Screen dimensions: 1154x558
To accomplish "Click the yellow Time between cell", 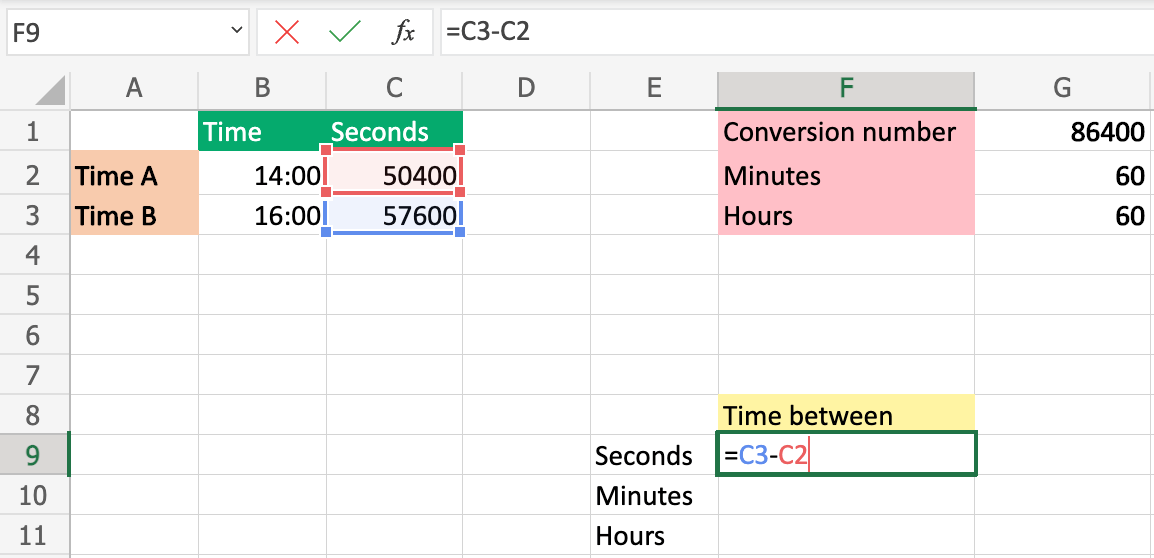I will (846, 415).
